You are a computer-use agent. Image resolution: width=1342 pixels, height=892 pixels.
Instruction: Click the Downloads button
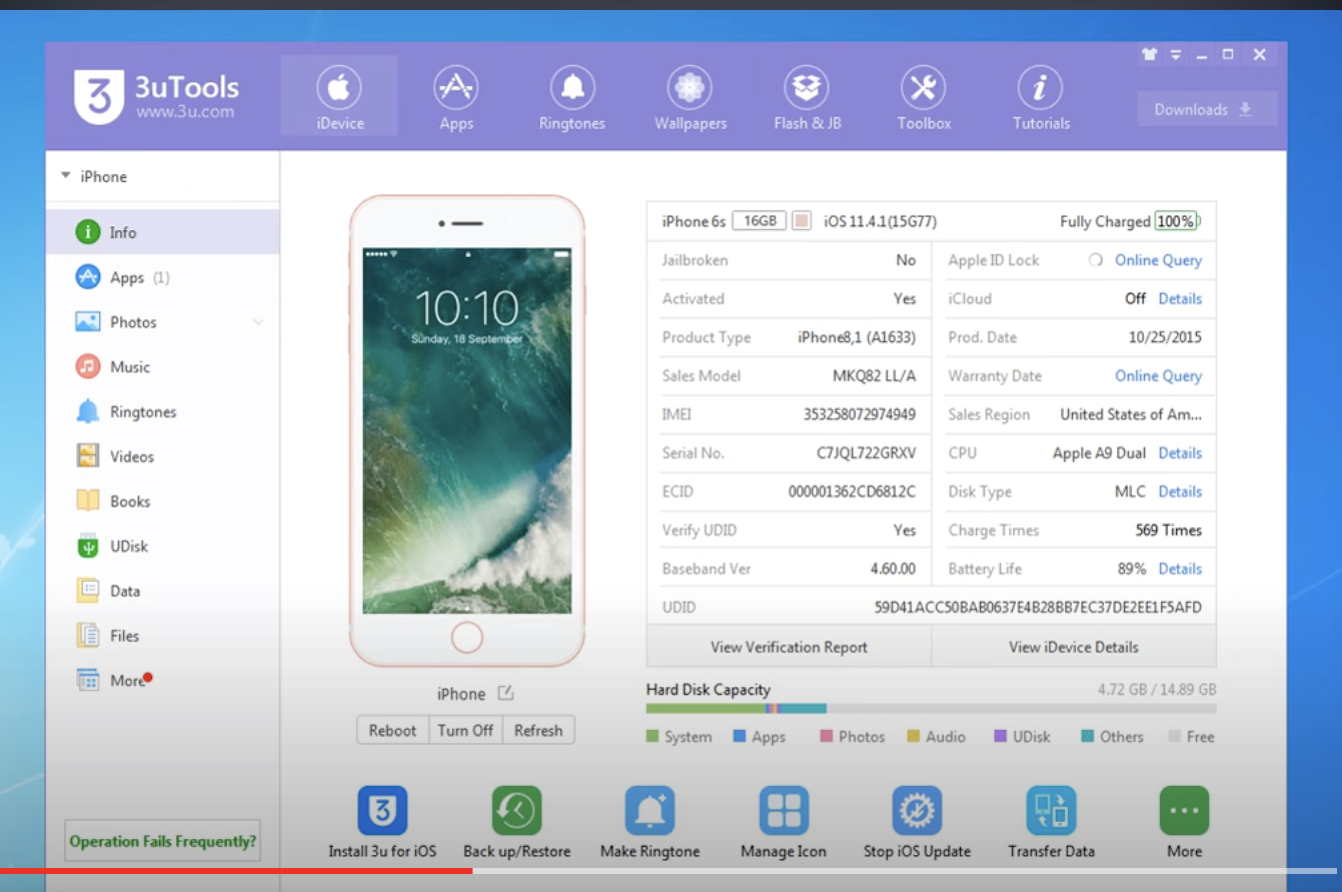coord(1207,109)
